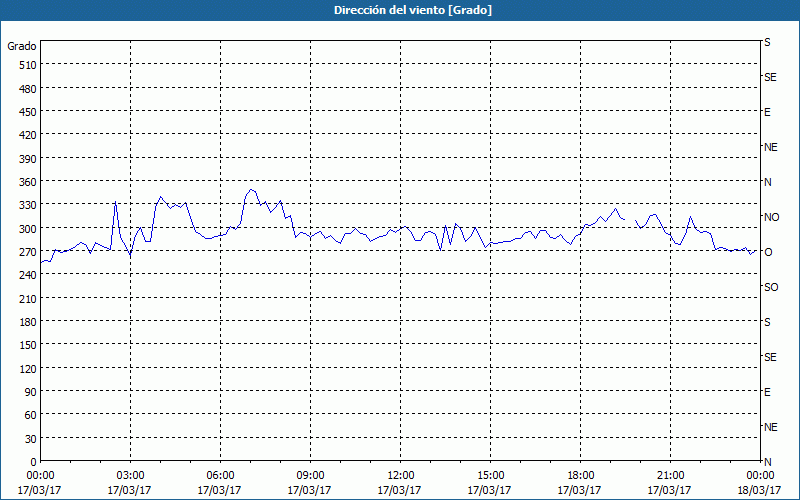Click the chart title "Dirección del viento [Grado]"
The width and height of the screenshot is (800, 500).
(413, 10)
